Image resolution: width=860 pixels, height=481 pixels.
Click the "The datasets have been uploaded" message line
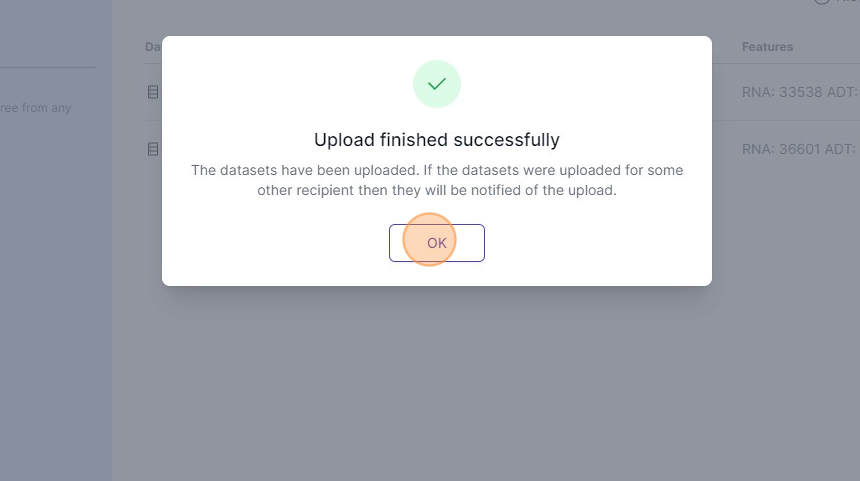[437, 170]
